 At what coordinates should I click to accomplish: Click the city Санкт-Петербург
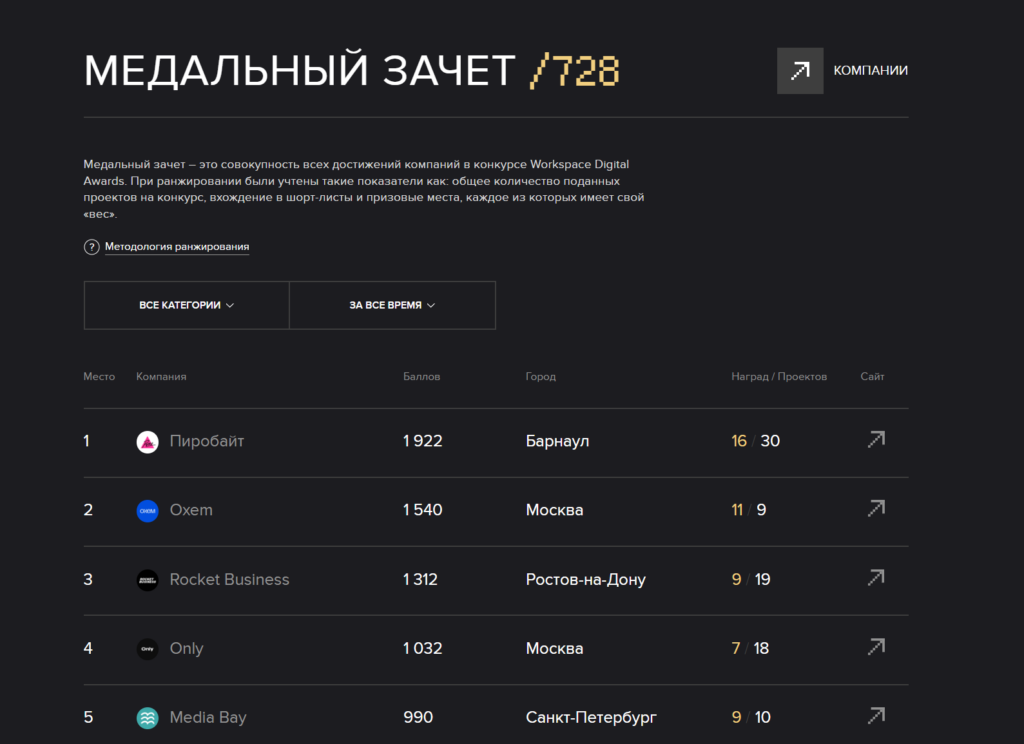(x=591, y=718)
